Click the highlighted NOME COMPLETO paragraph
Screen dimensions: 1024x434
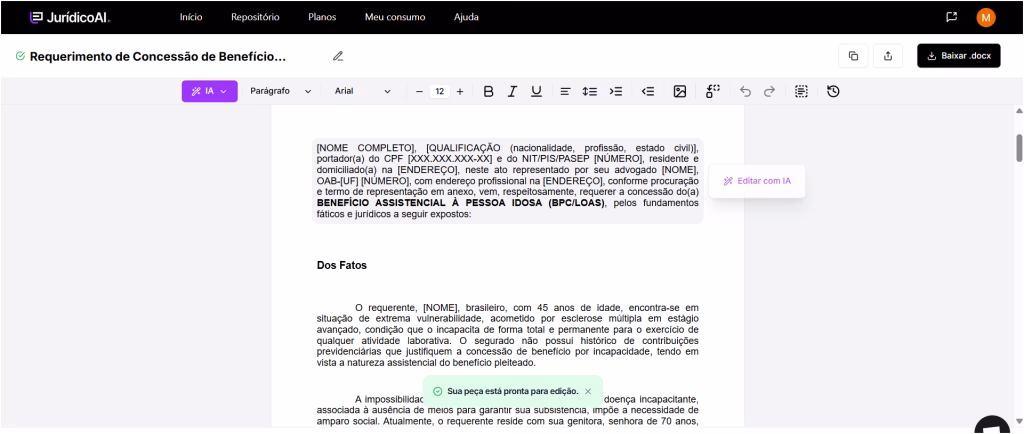[507, 181]
